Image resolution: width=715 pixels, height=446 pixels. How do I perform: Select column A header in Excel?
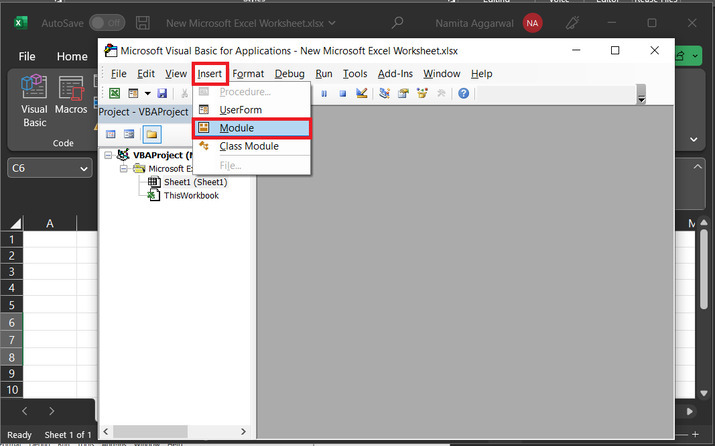(x=50, y=223)
